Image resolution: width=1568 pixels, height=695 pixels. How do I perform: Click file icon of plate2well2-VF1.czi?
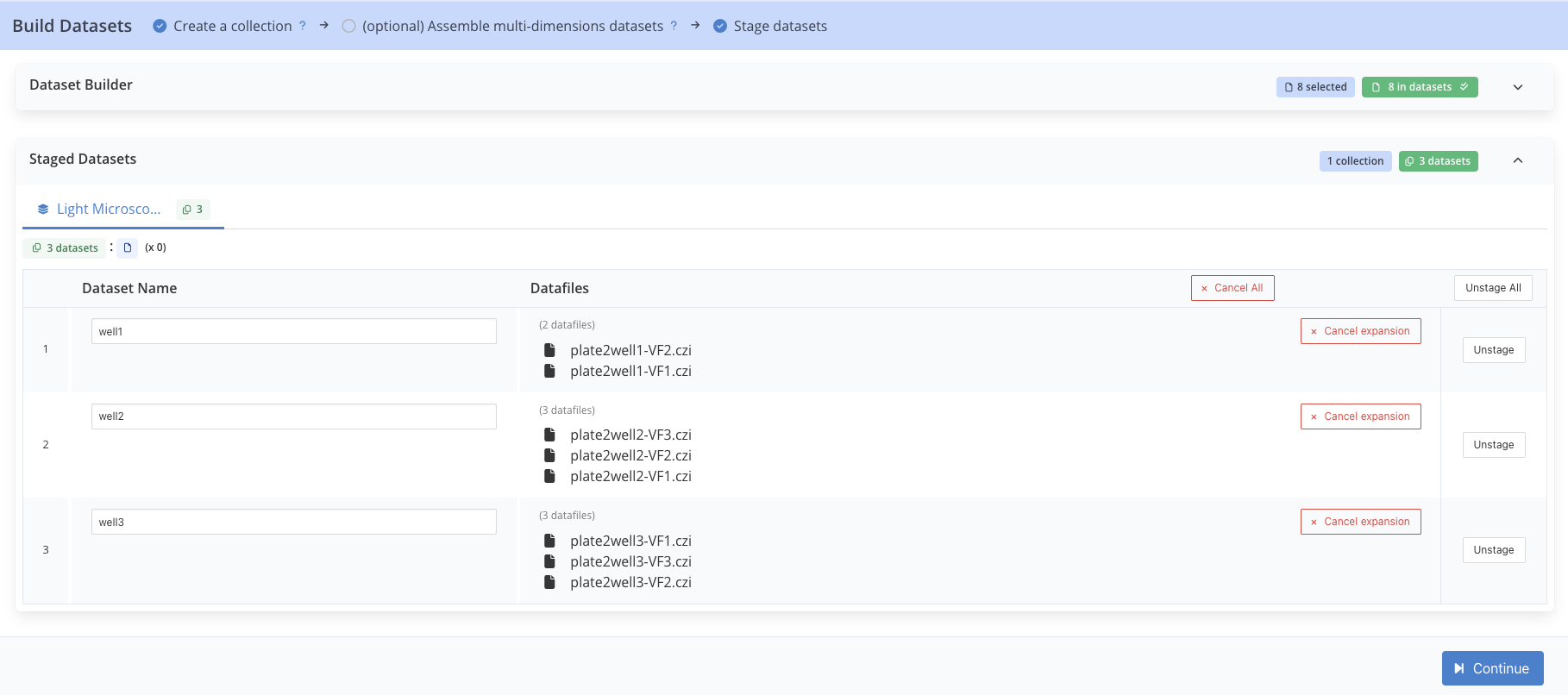549,476
